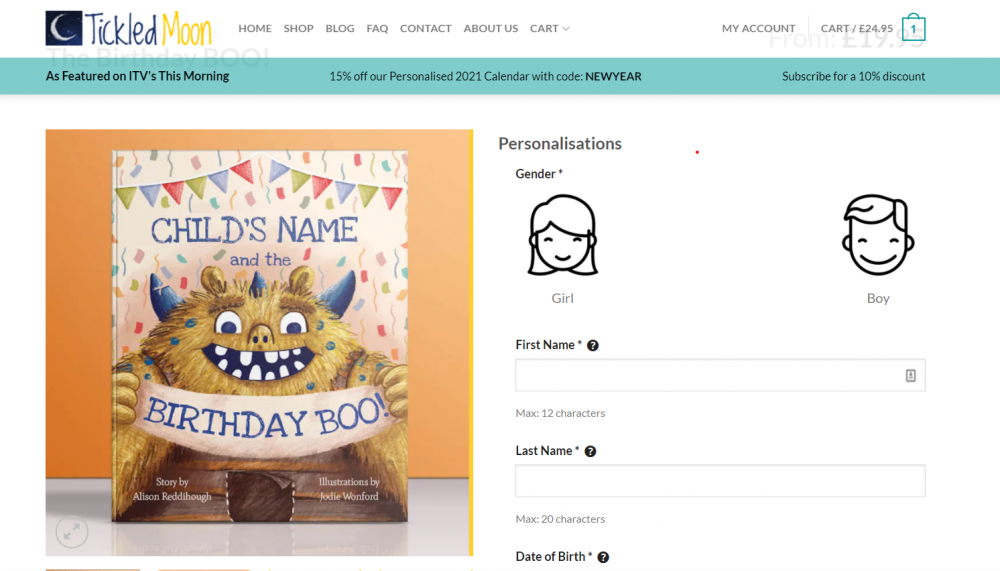The width and height of the screenshot is (1000, 571).
Task: Click the Last Name help icon
Action: tap(590, 451)
